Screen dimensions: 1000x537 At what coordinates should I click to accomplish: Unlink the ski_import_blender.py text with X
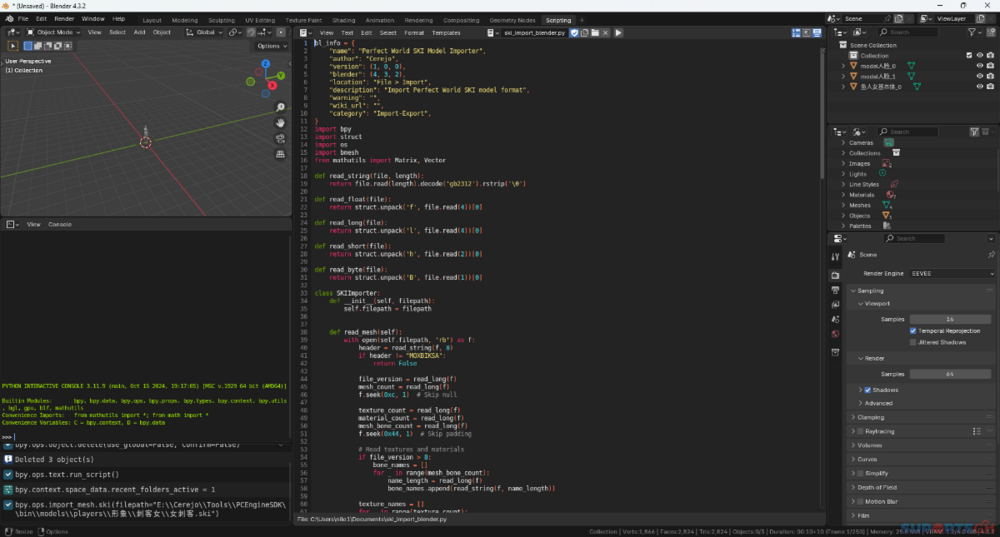[x=606, y=33]
